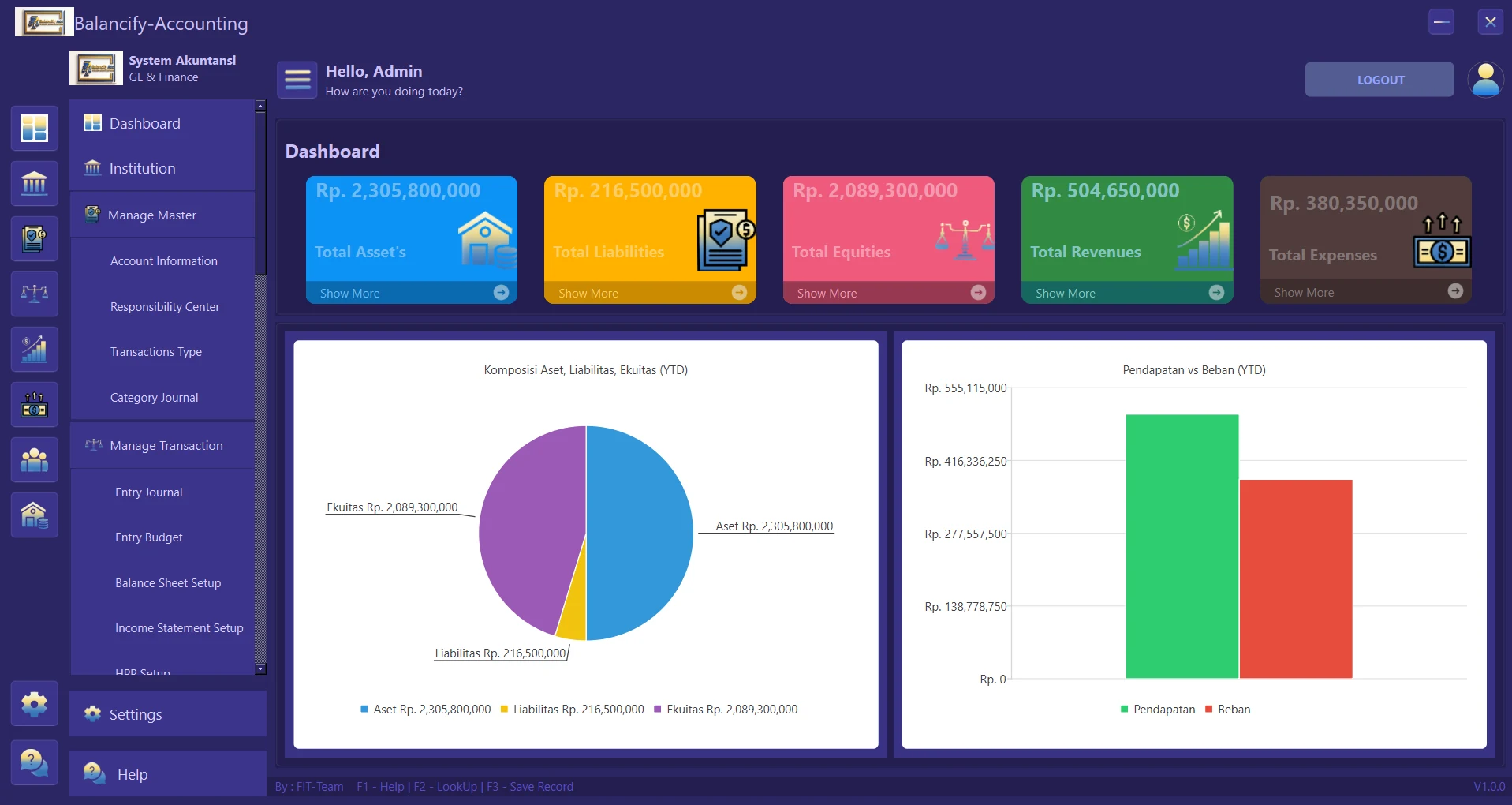Open Entry Budget menu item
Image resolution: width=1512 pixels, height=805 pixels.
coord(162,537)
